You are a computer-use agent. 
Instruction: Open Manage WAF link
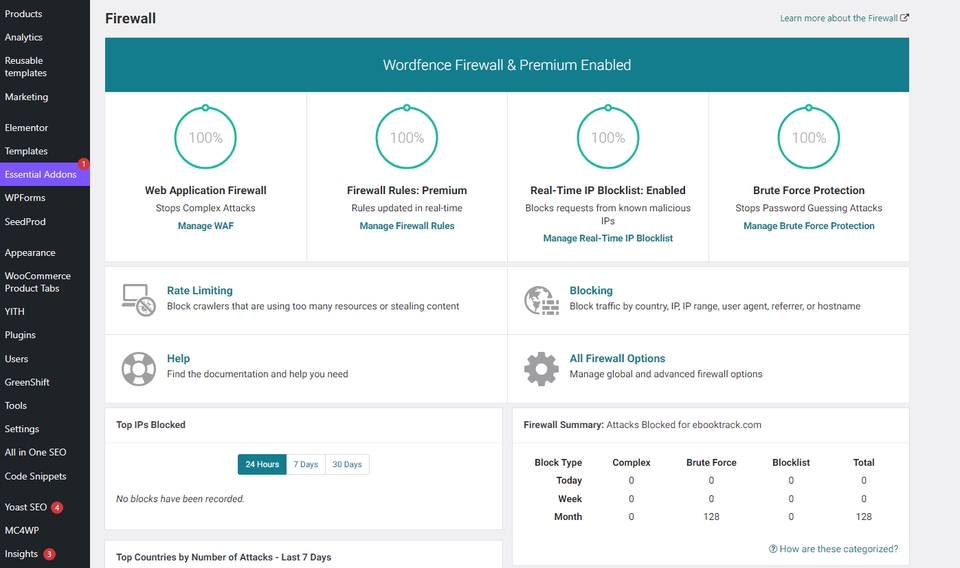[x=206, y=226]
